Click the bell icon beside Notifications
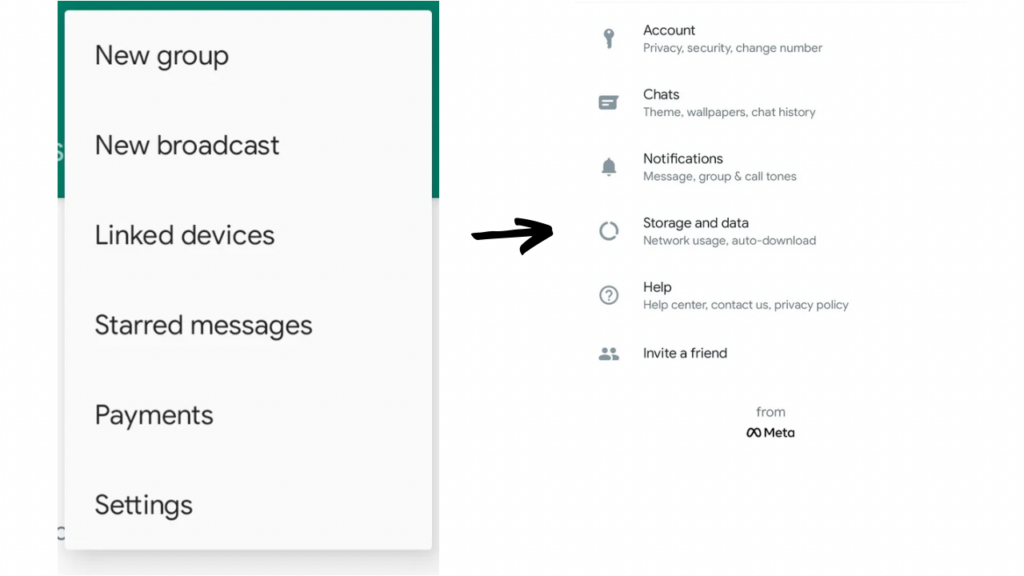The height and width of the screenshot is (576, 1024). click(608, 167)
